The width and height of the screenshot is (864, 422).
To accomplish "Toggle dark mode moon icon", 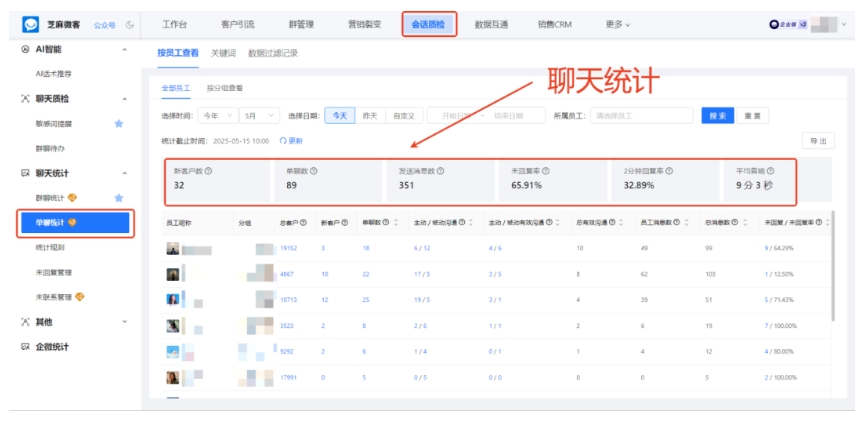I will coord(129,25).
